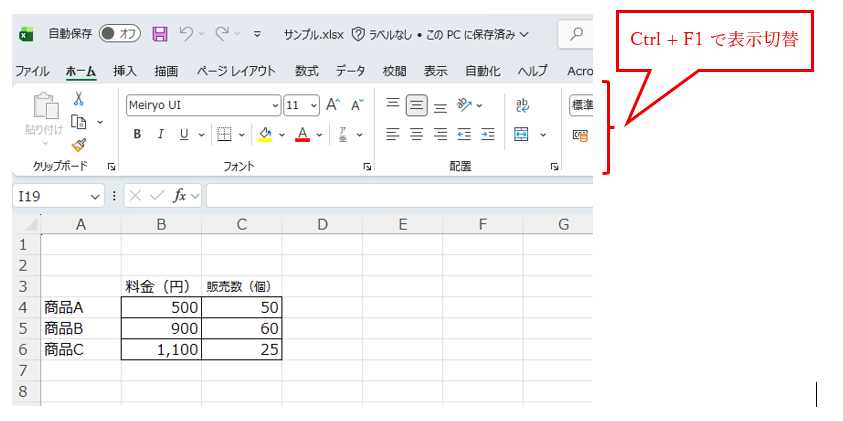Screen dimensions: 843x421
Task: Select cell B4 containing 500
Action: [161, 307]
